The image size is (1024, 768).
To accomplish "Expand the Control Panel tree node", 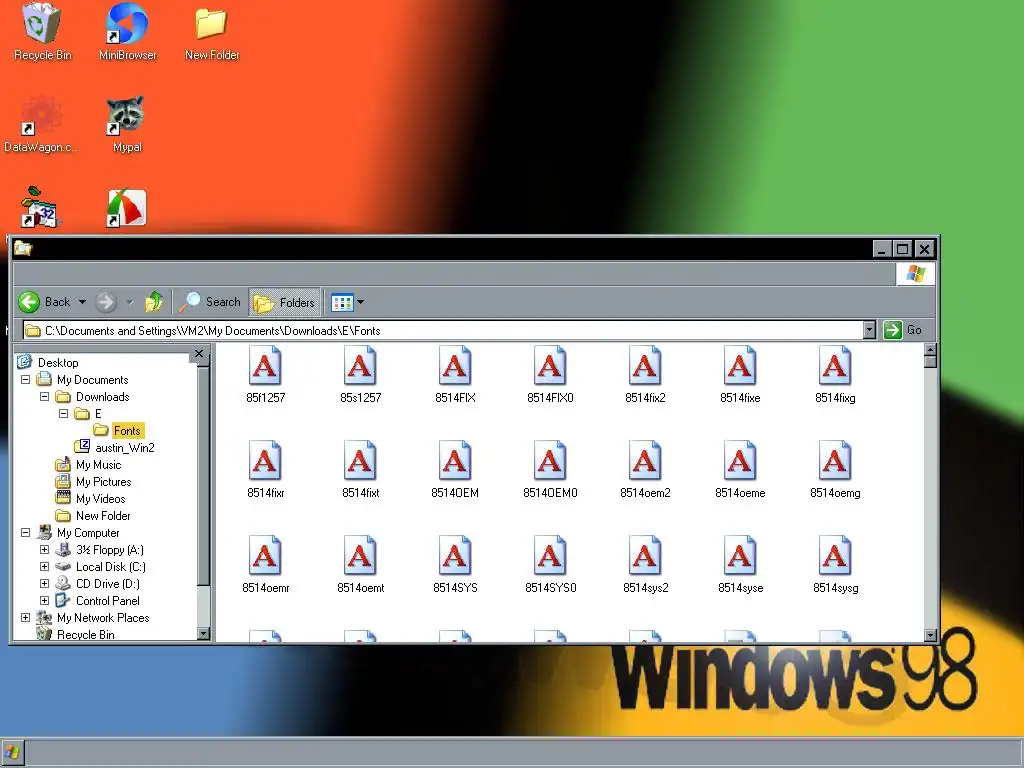I will (44, 600).
